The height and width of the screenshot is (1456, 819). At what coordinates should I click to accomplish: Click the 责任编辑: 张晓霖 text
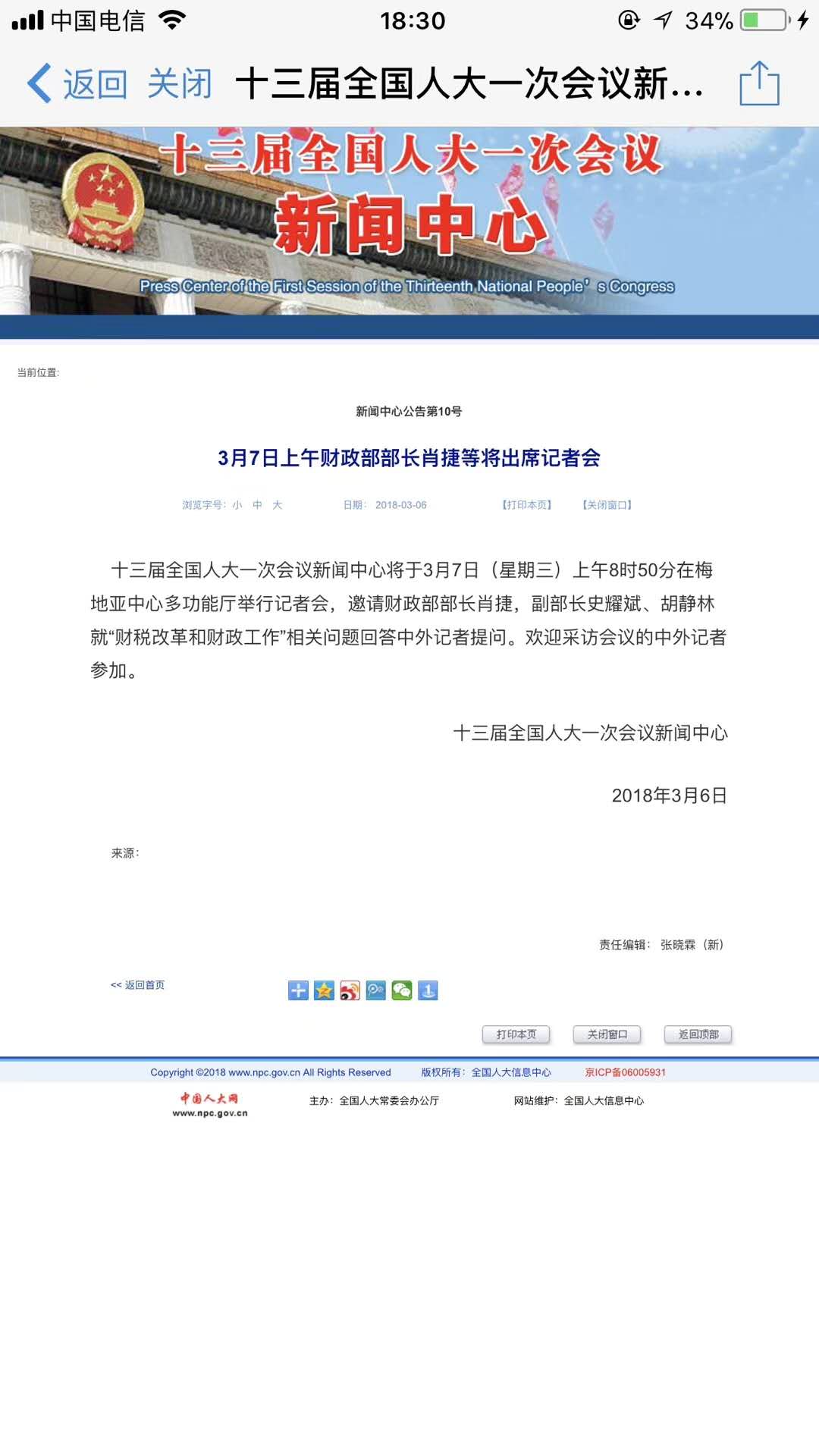point(661,945)
